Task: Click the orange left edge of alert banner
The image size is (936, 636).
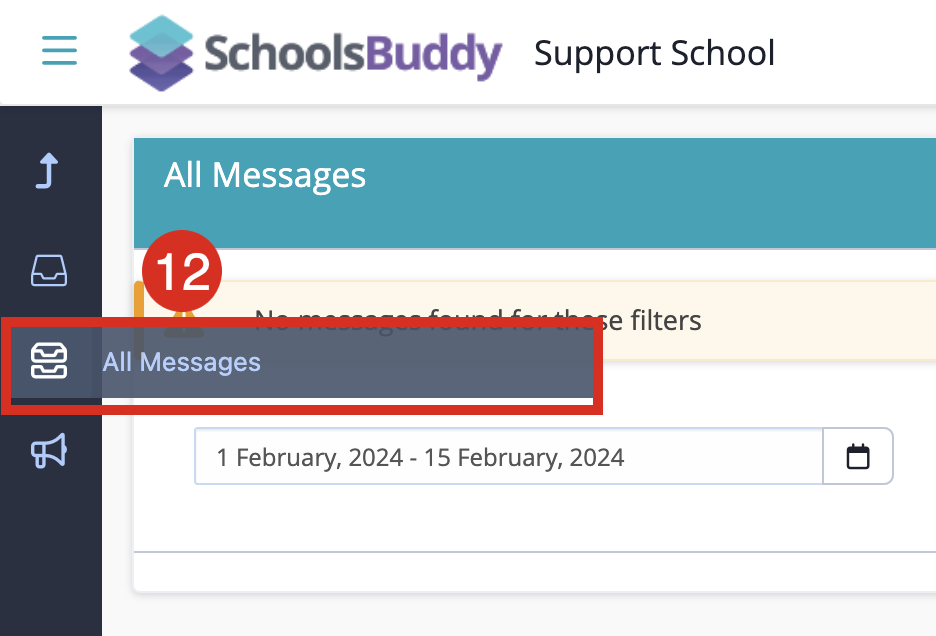Action: [137, 300]
